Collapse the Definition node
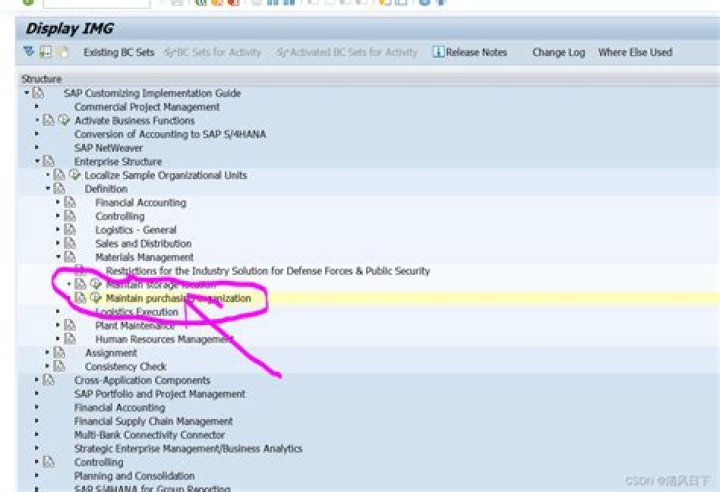The width and height of the screenshot is (720, 492). click(x=48, y=188)
